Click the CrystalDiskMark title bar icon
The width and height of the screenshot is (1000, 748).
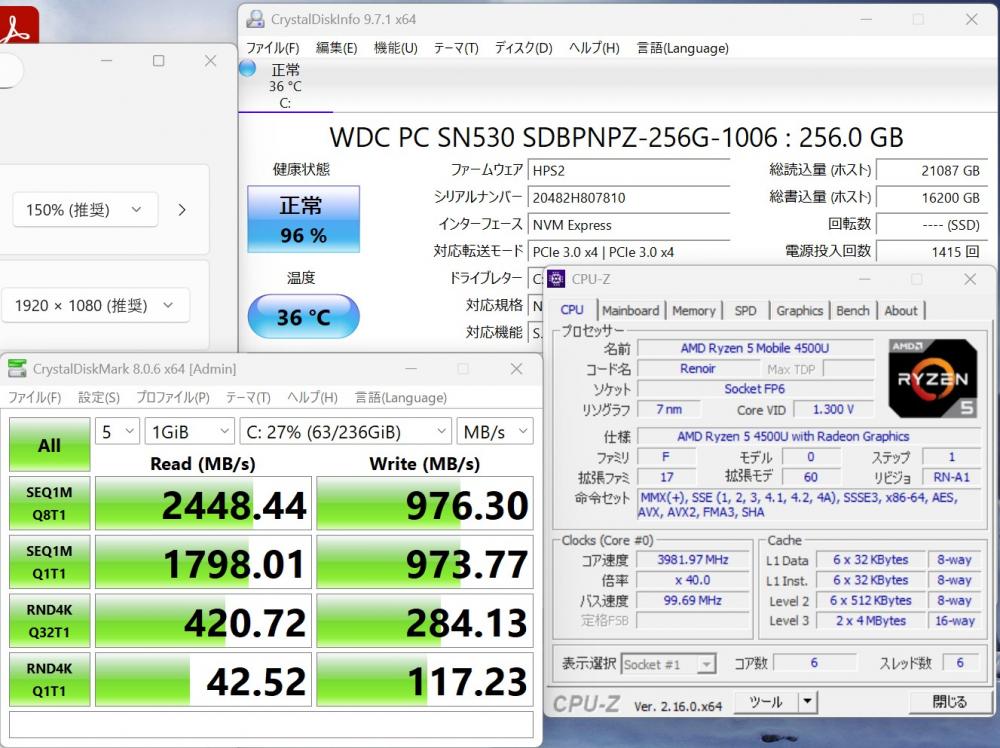pyautogui.click(x=17, y=369)
